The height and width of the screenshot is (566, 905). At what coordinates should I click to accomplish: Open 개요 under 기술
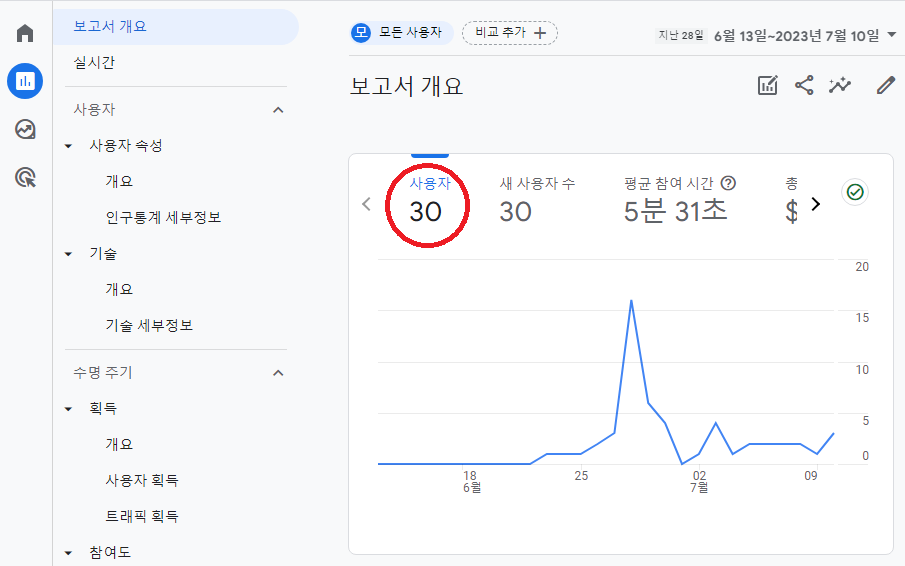pos(119,289)
